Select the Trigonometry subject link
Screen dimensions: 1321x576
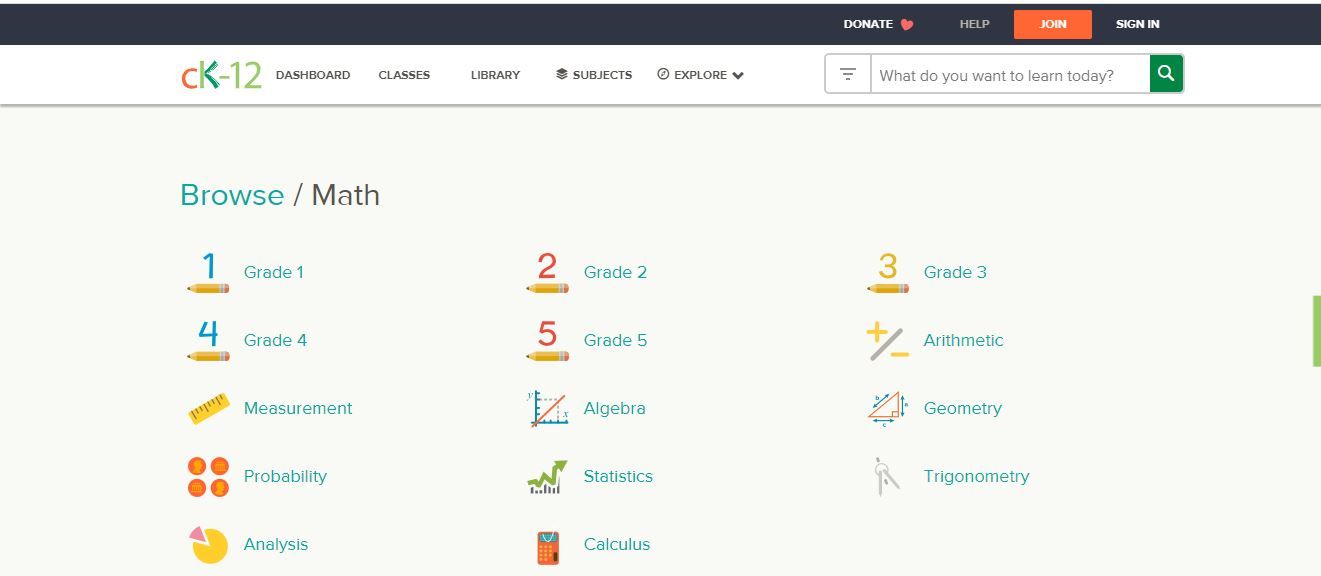[976, 476]
